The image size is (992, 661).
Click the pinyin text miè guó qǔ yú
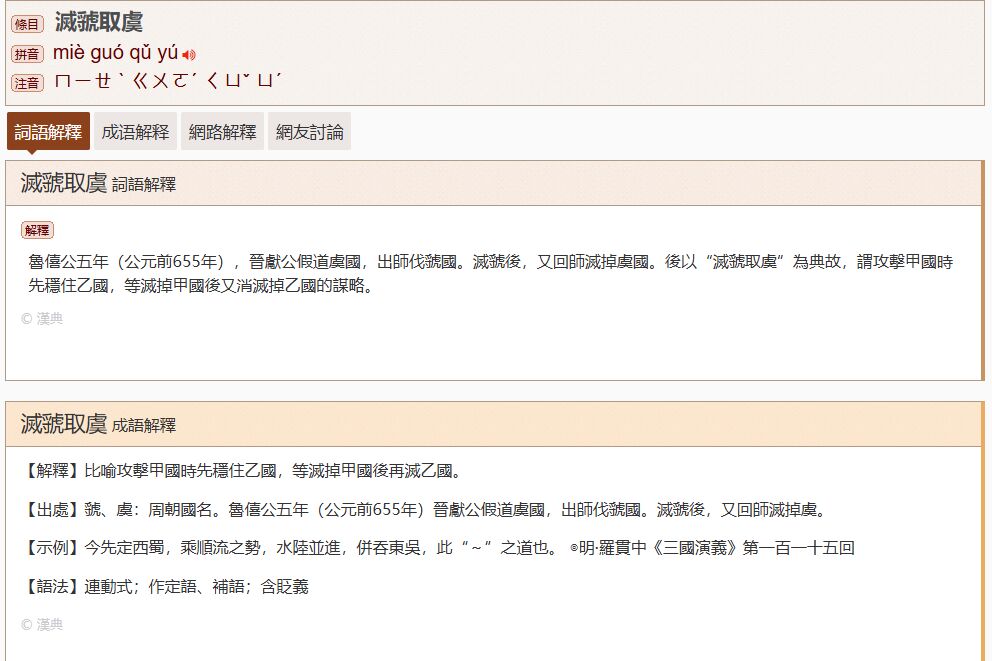[115, 54]
